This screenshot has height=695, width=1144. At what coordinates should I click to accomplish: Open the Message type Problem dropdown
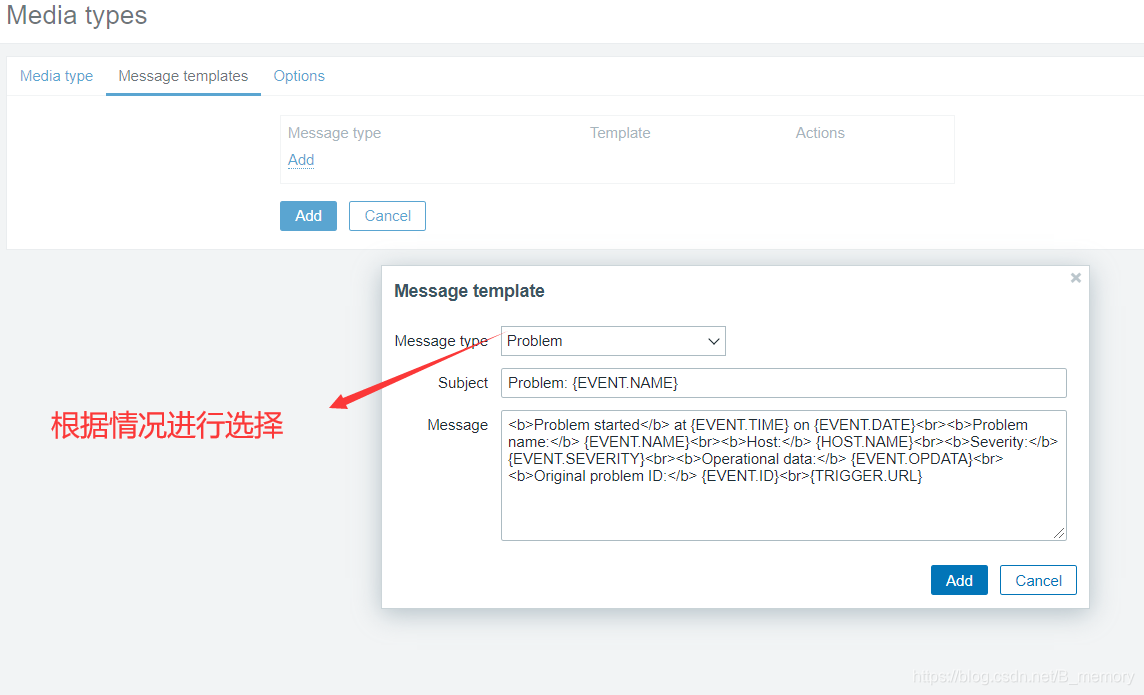coord(613,341)
